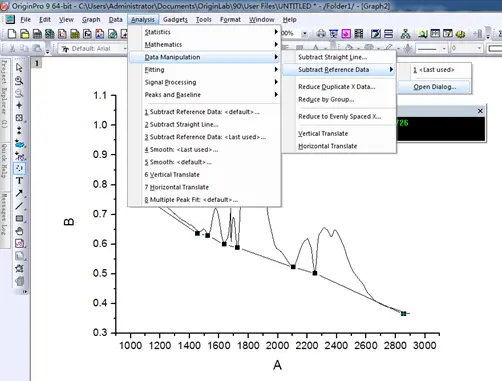Screen dimensions: 502x381
Task: Click the X axis title A
Action: 277,365
